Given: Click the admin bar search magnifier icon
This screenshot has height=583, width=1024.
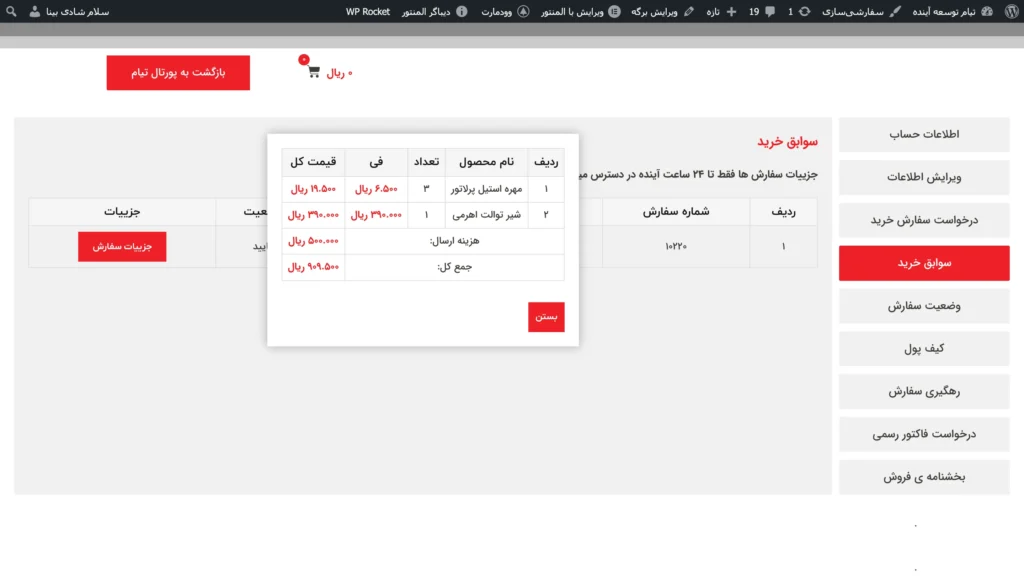Looking at the screenshot, I should [11, 11].
